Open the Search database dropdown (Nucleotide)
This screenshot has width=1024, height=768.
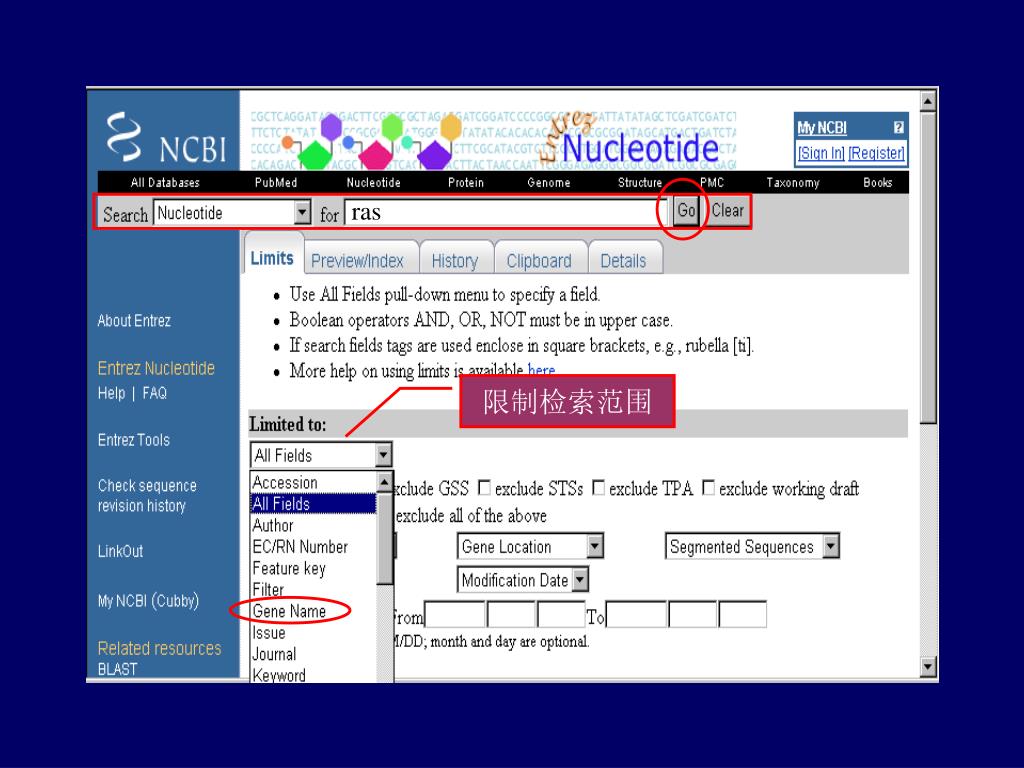pyautogui.click(x=232, y=213)
